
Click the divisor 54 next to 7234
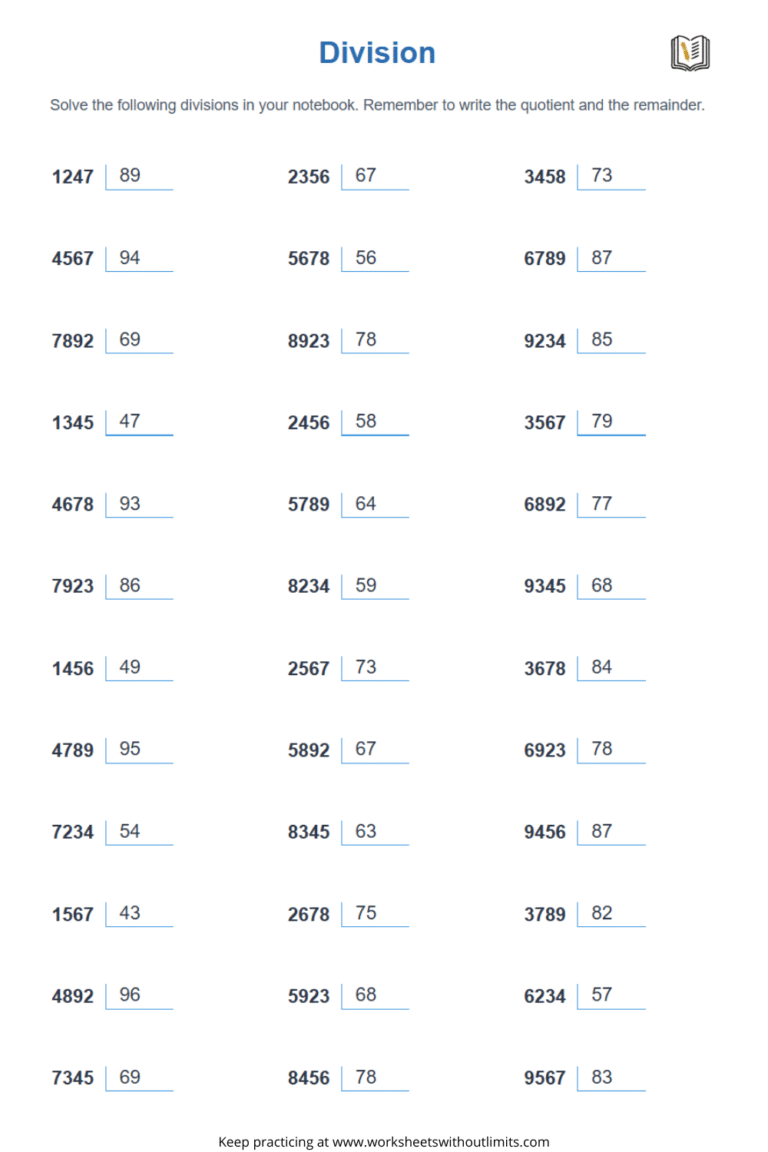(130, 832)
